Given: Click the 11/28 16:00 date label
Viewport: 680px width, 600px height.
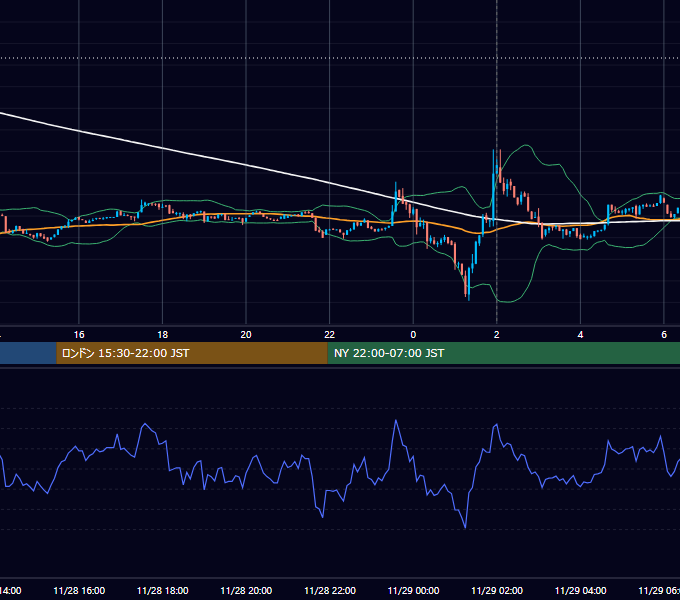Looking at the screenshot, I should coord(79,591).
